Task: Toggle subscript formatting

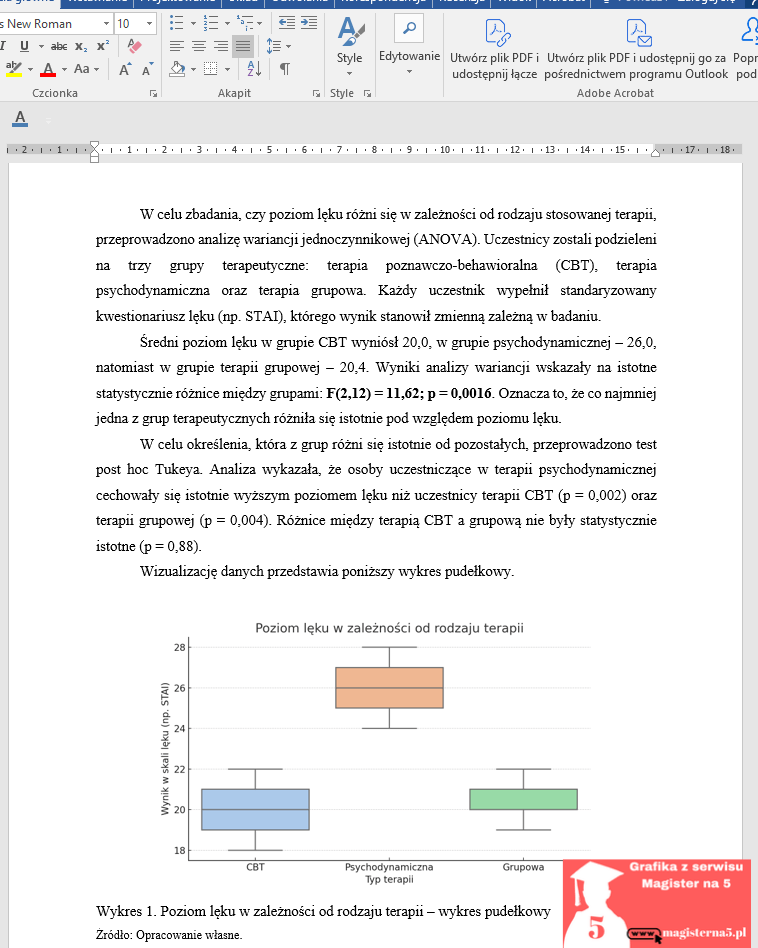Action: [x=81, y=46]
